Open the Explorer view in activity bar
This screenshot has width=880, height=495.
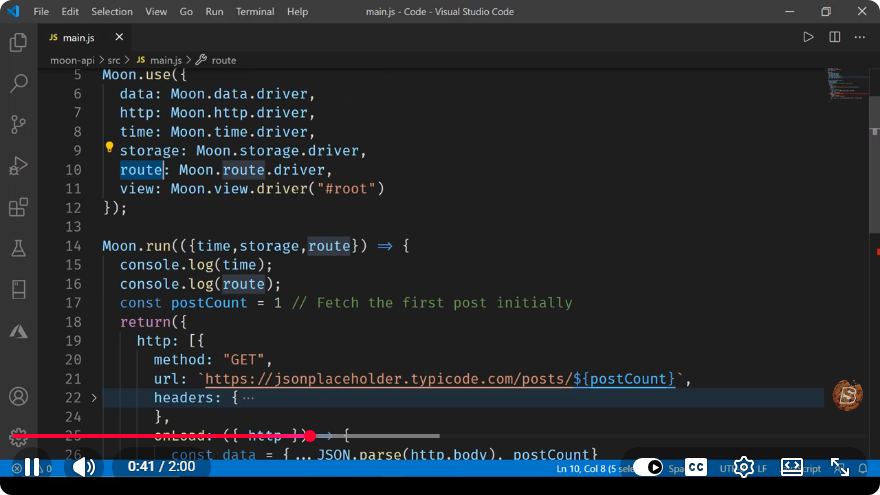19,42
